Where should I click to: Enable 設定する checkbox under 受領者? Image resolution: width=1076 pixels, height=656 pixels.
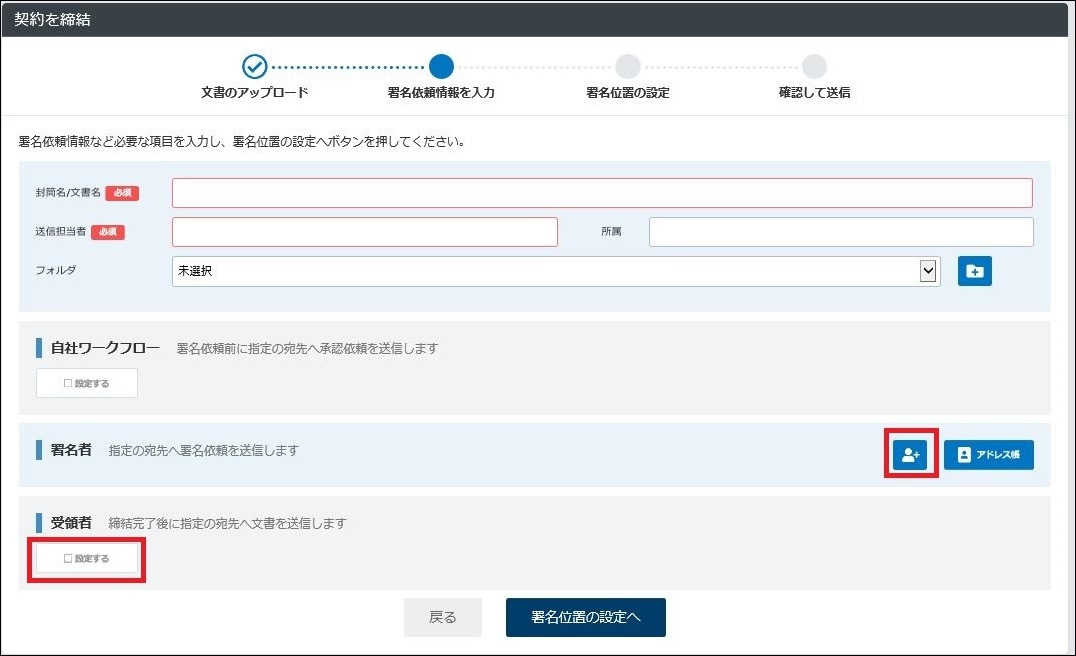pyautogui.click(x=86, y=559)
